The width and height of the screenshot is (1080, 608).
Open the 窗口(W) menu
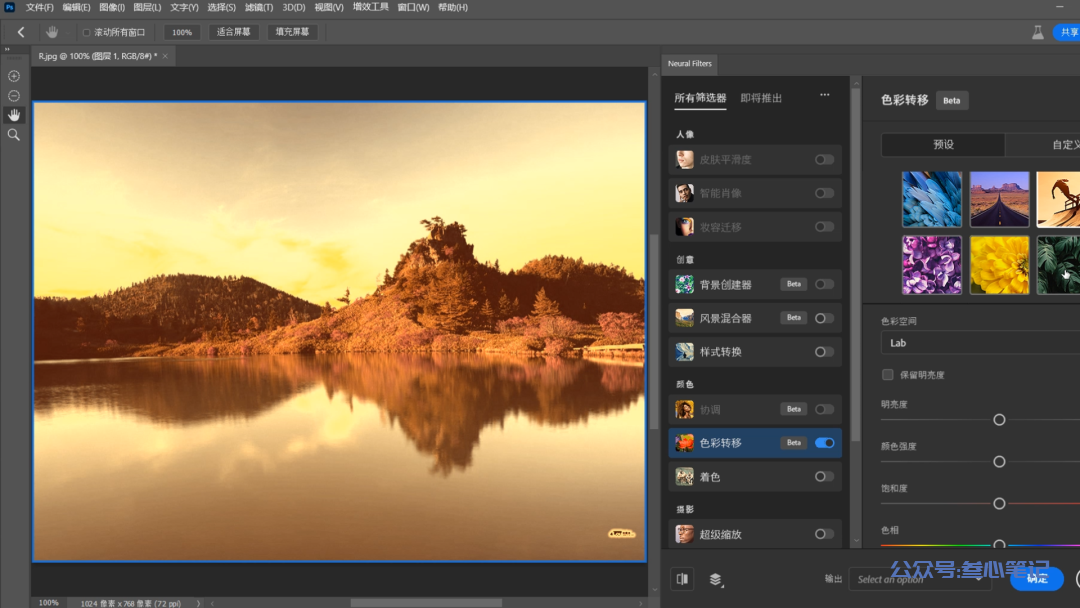(x=413, y=7)
